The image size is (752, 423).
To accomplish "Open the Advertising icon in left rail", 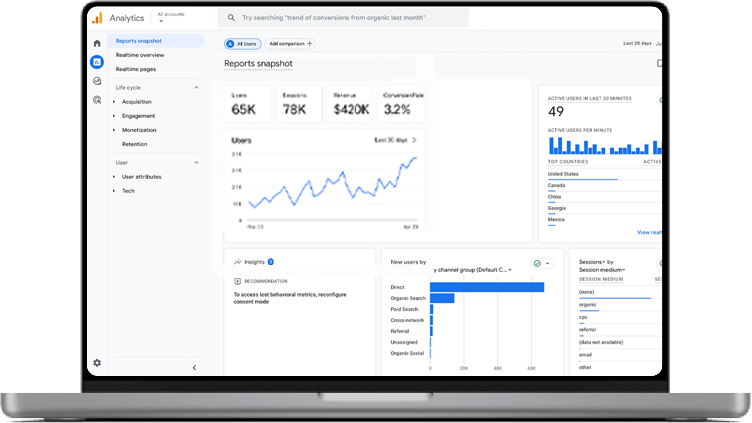I will point(97,100).
